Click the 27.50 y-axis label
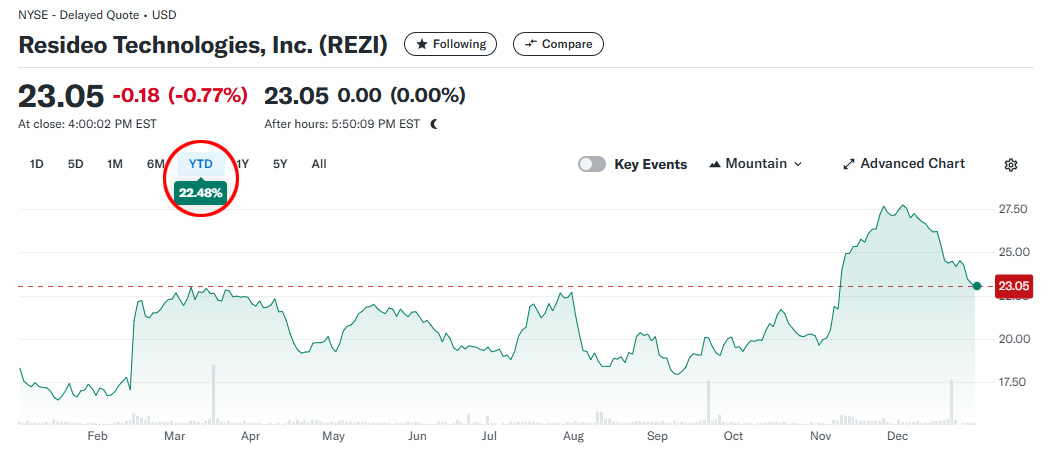Screen dimensions: 1050x459 point(1012,209)
